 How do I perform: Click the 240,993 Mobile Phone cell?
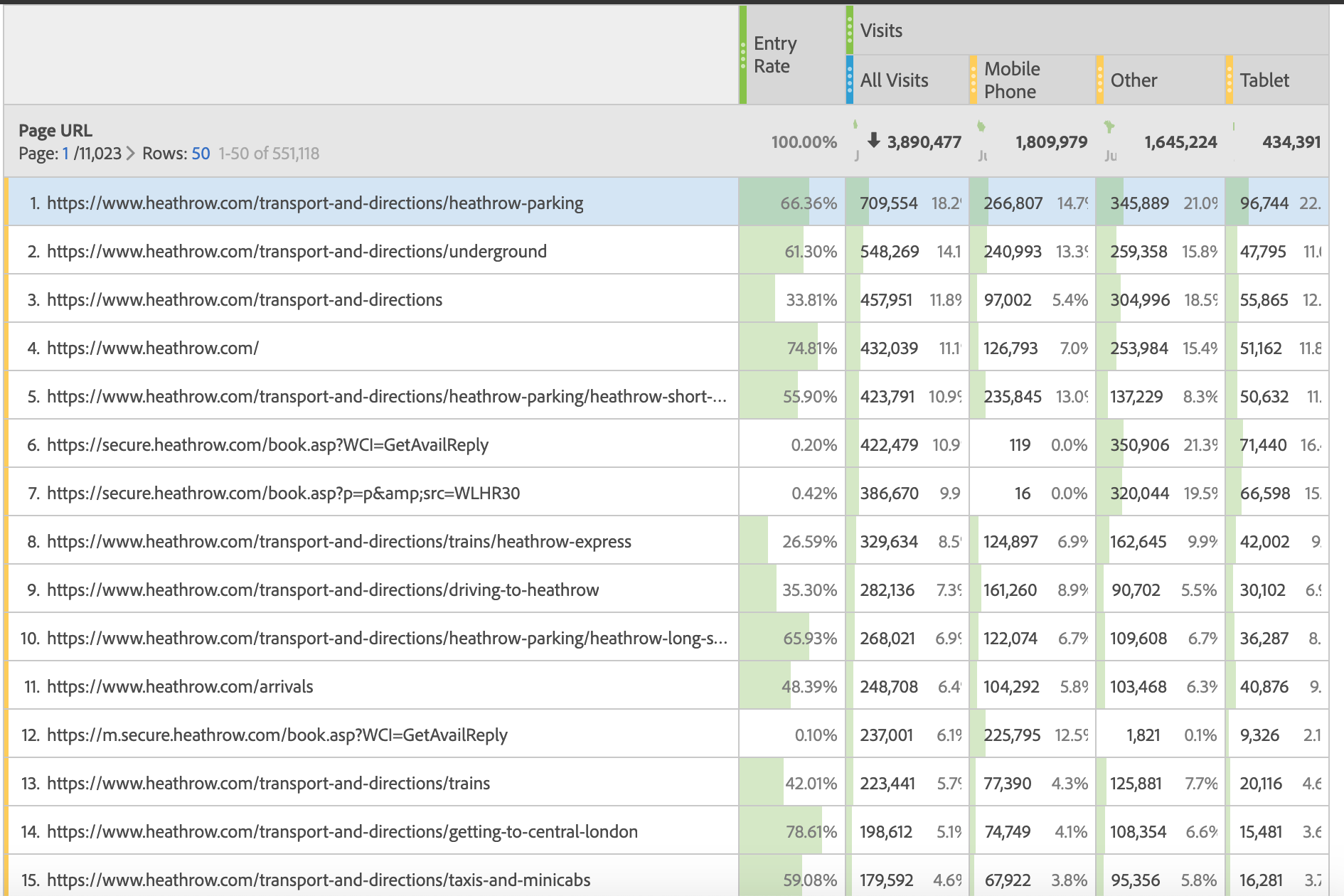pos(1013,252)
